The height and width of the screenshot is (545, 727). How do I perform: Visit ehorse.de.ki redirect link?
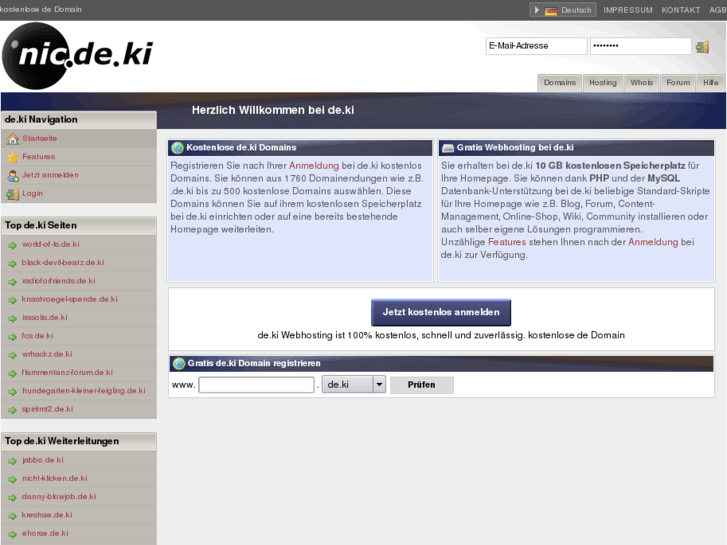(45, 533)
